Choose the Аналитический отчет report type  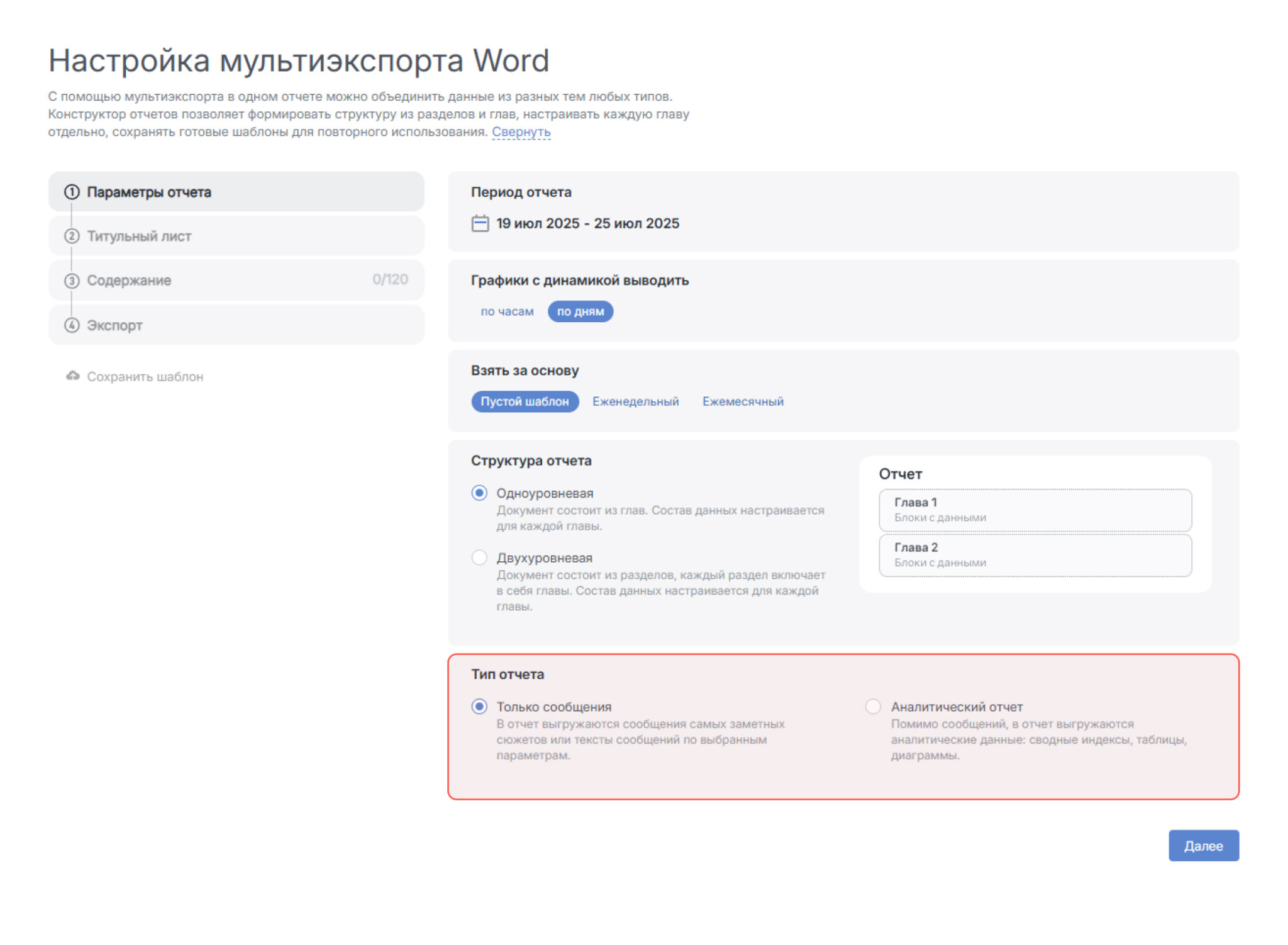click(873, 707)
